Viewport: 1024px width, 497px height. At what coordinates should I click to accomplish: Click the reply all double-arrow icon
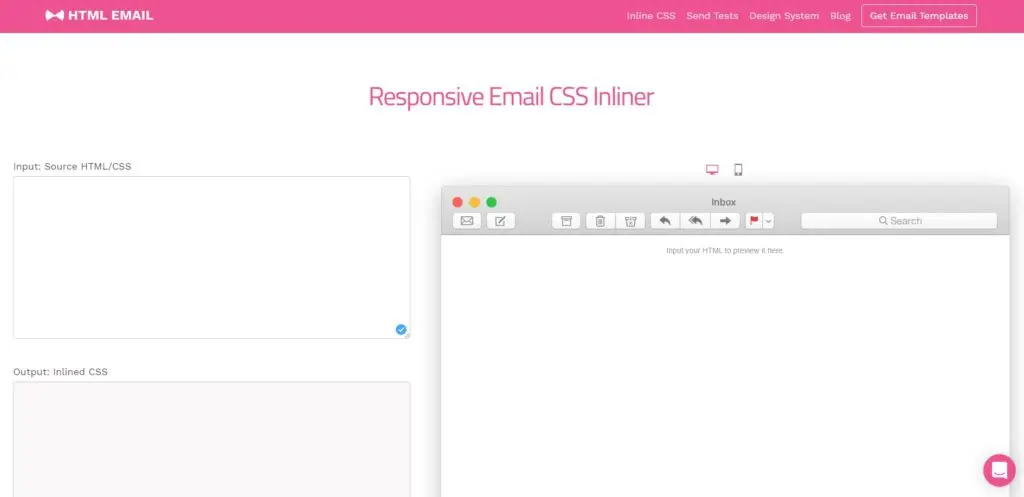[x=695, y=221]
